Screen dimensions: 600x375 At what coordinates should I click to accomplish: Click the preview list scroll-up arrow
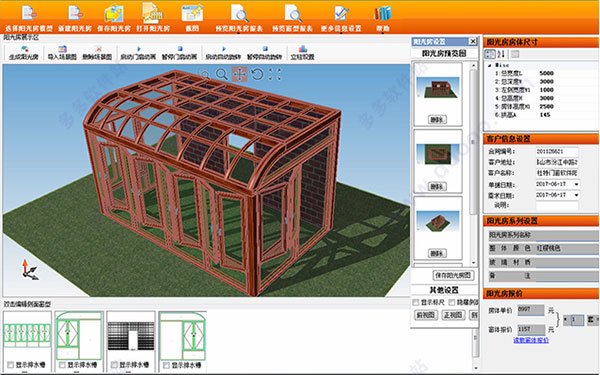coord(474,66)
